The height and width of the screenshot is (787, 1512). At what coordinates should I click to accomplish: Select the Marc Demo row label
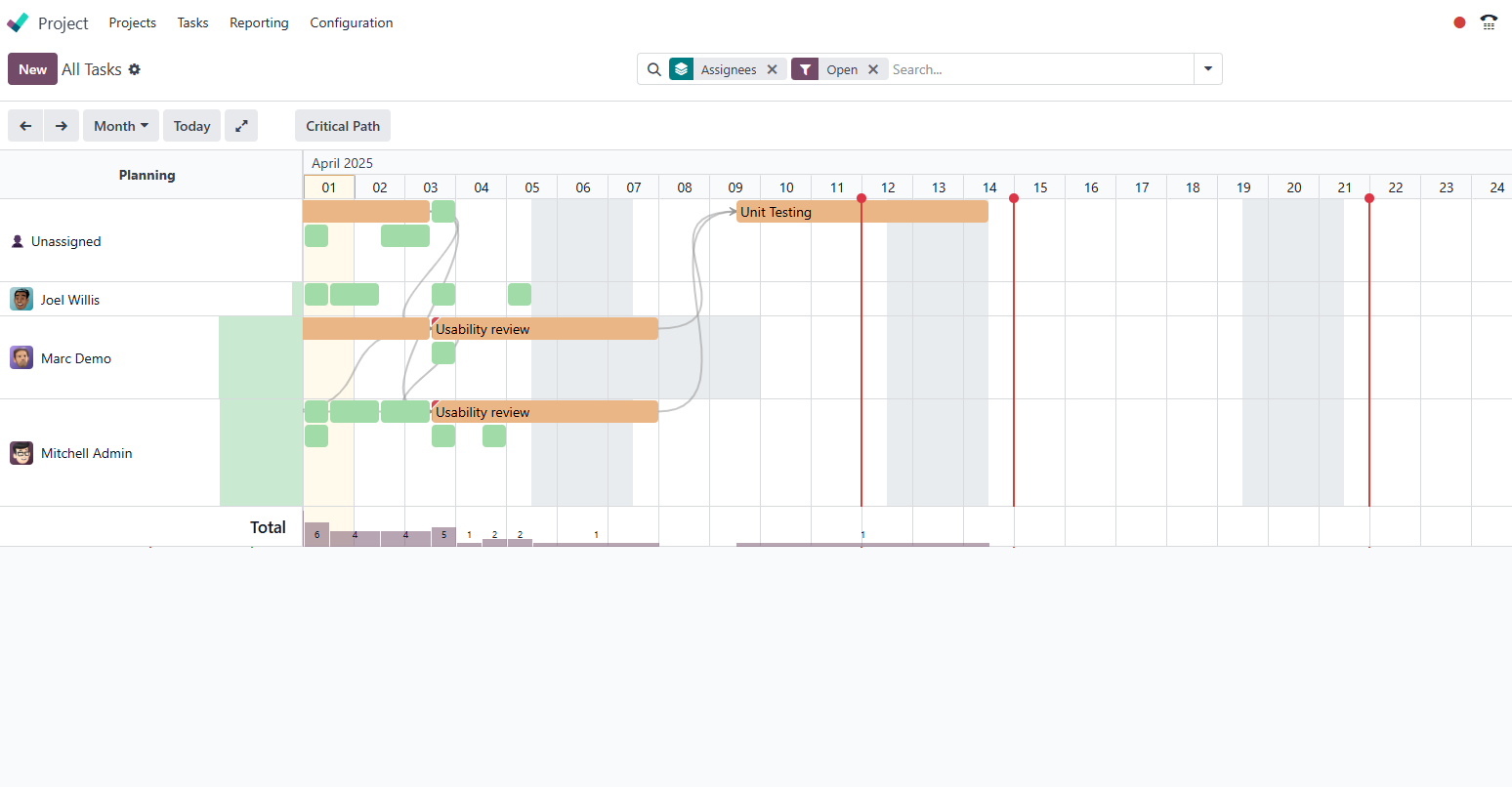pos(76,358)
